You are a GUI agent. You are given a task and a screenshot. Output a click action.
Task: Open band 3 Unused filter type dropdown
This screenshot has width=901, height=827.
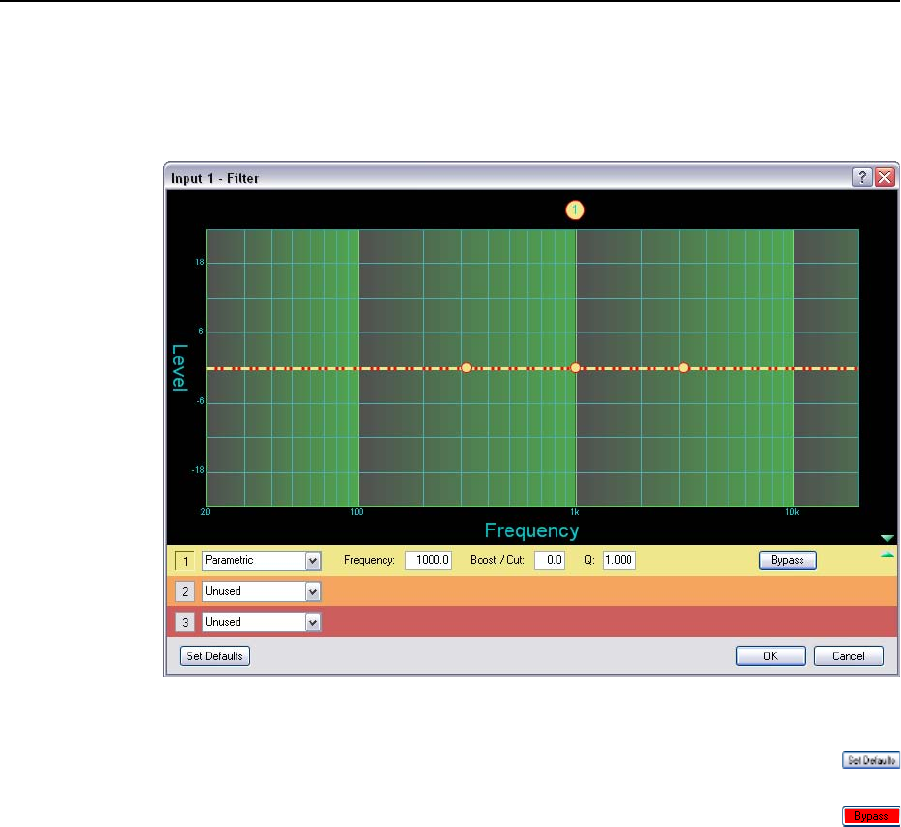(x=313, y=622)
